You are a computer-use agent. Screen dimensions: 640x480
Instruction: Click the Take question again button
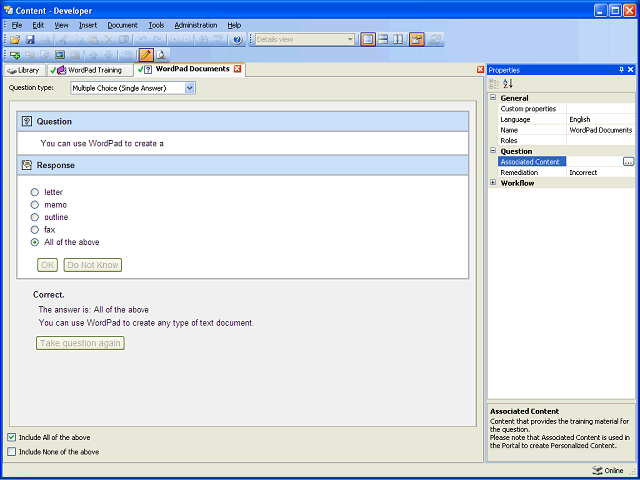tap(80, 343)
